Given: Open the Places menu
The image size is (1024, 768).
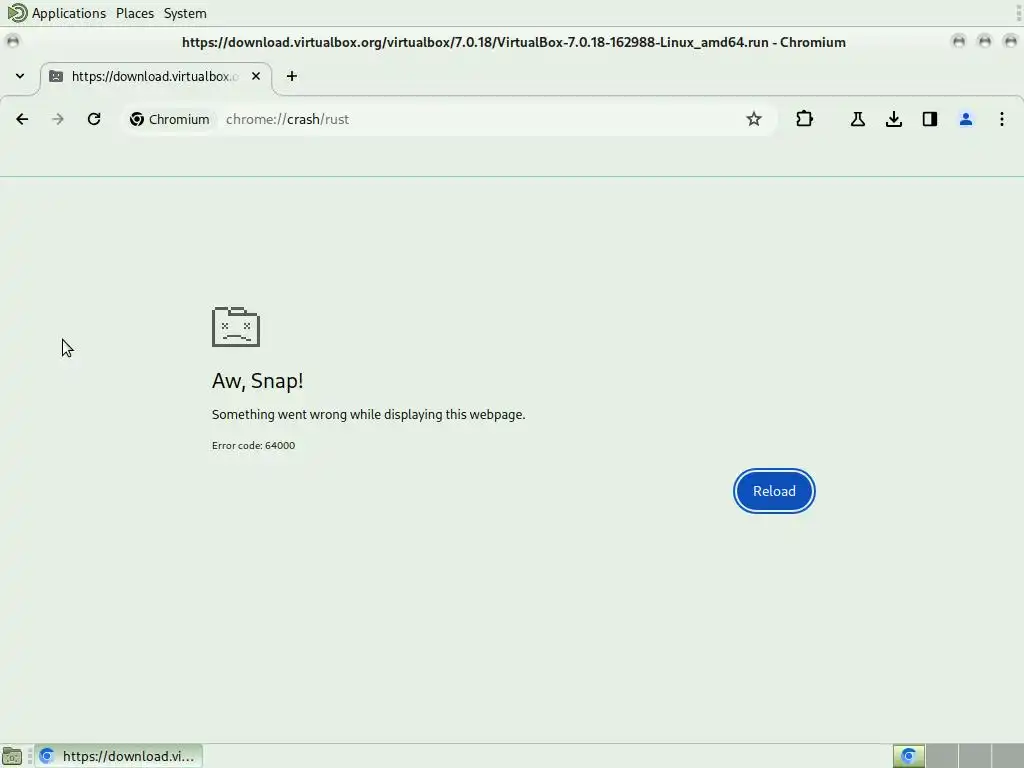Looking at the screenshot, I should 135,13.
